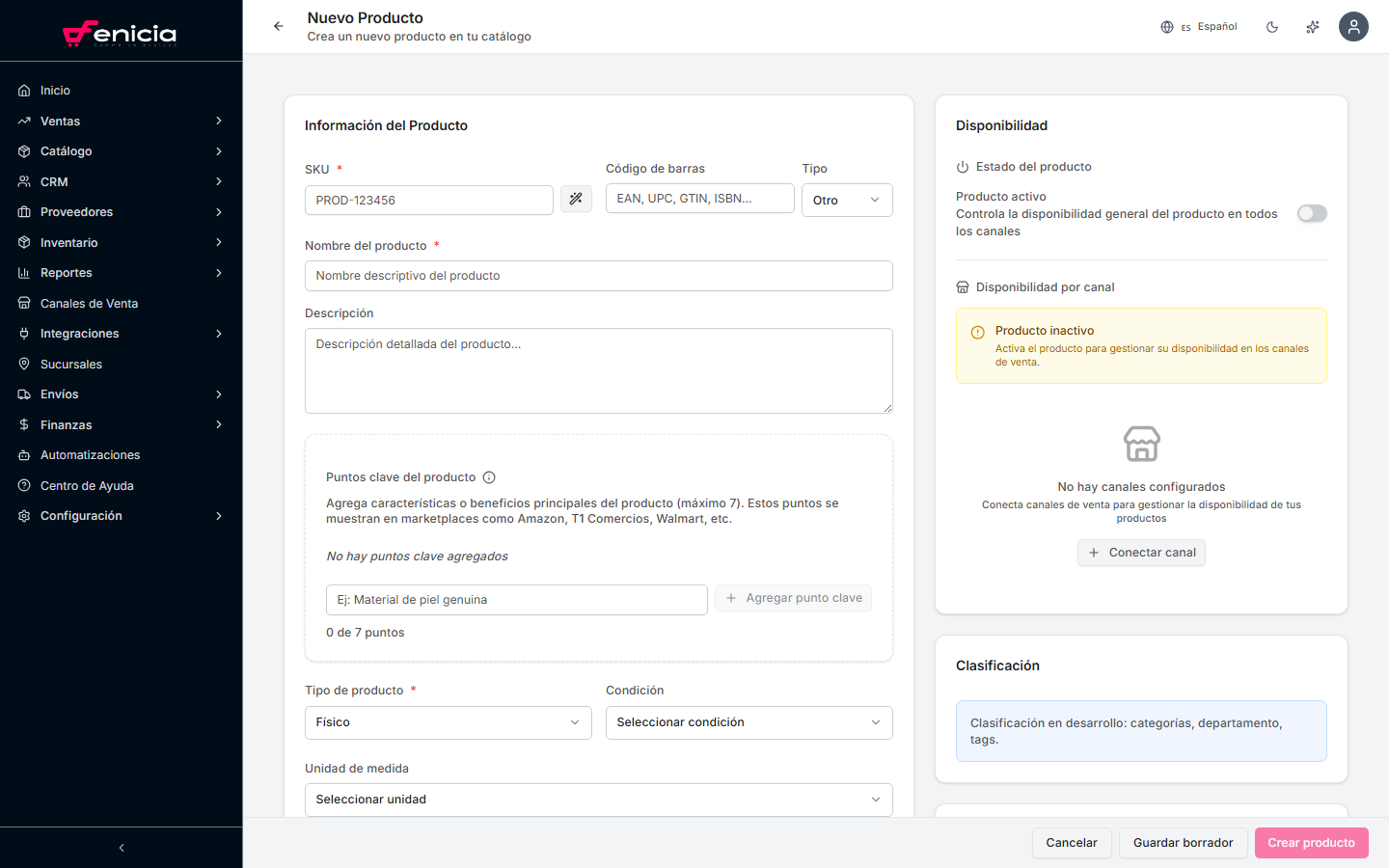Image resolution: width=1389 pixels, height=868 pixels.
Task: Click the SKU auto-generate magic wand icon
Action: (x=576, y=200)
